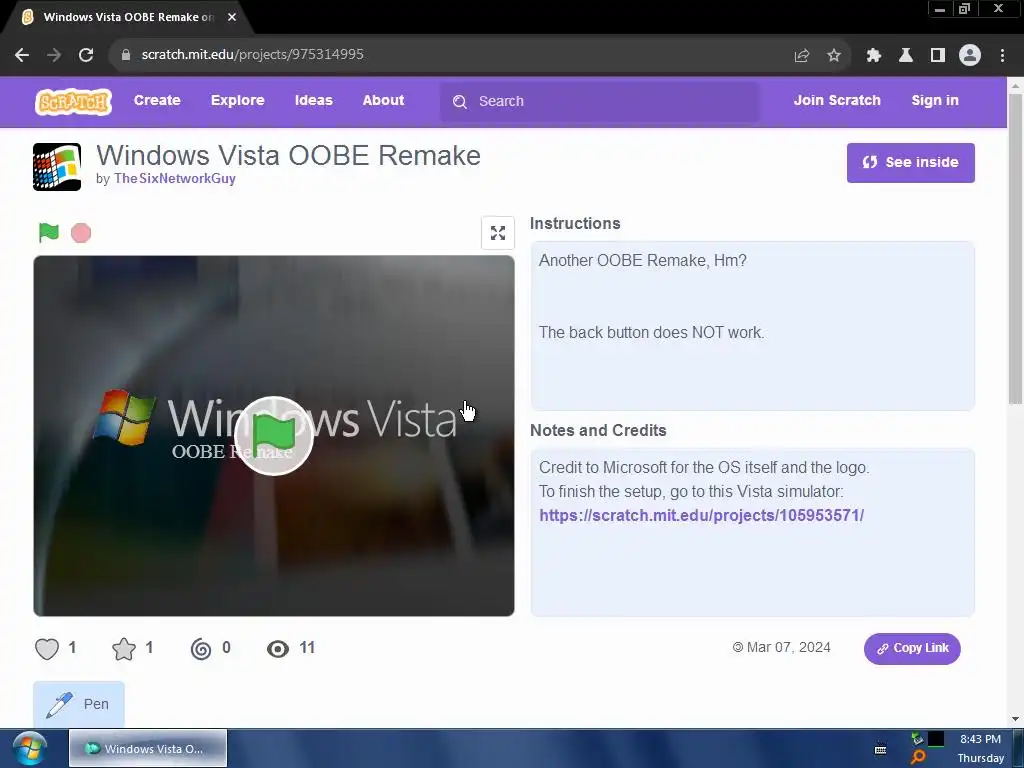The height and width of the screenshot is (768, 1024).
Task: Click the views eye icon
Action: (x=278, y=648)
